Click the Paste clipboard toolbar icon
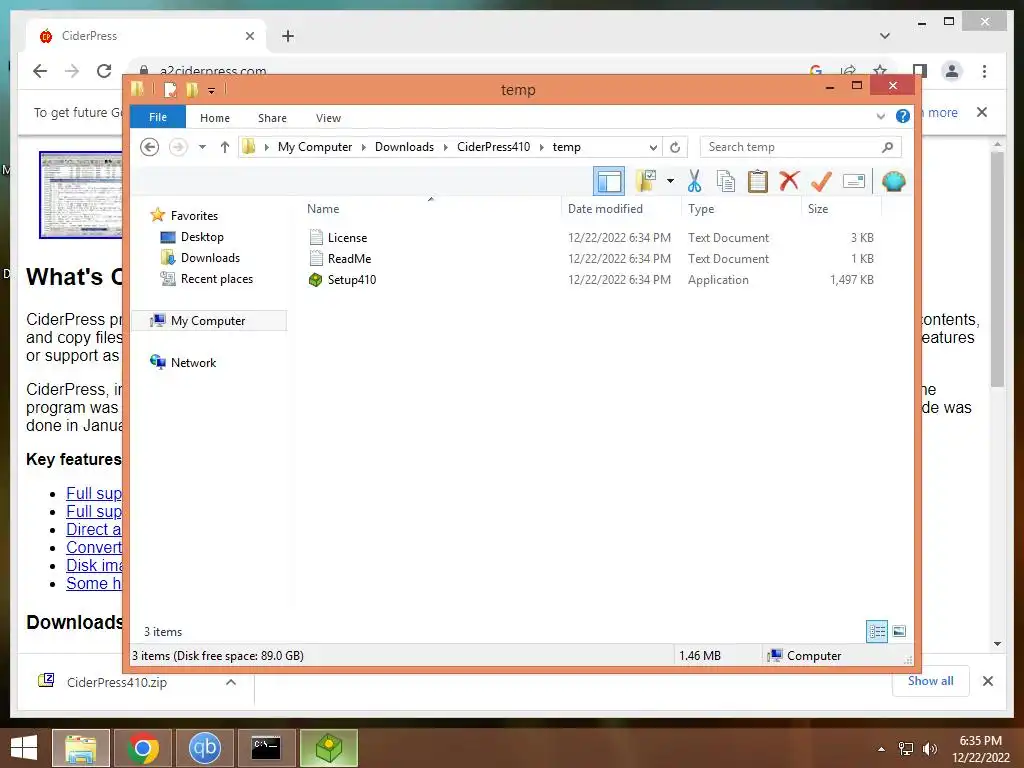Viewport: 1024px width, 768px height. [758, 181]
